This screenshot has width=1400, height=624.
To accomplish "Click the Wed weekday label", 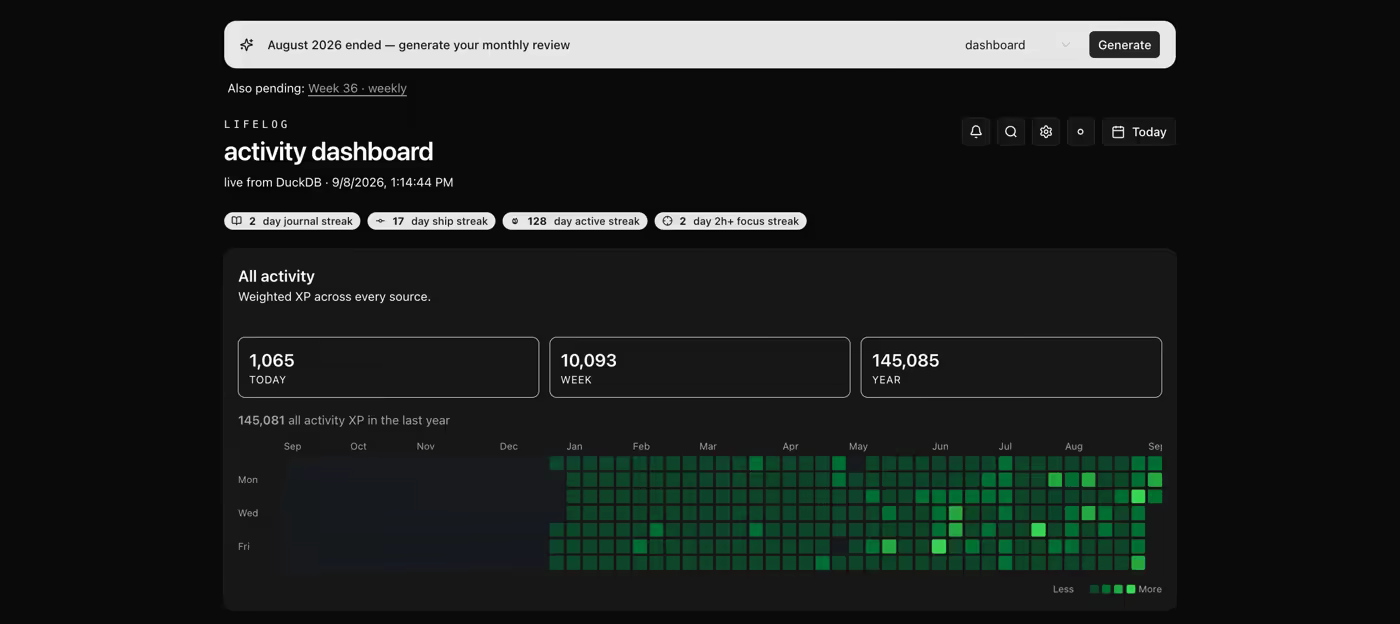I will (x=248, y=513).
